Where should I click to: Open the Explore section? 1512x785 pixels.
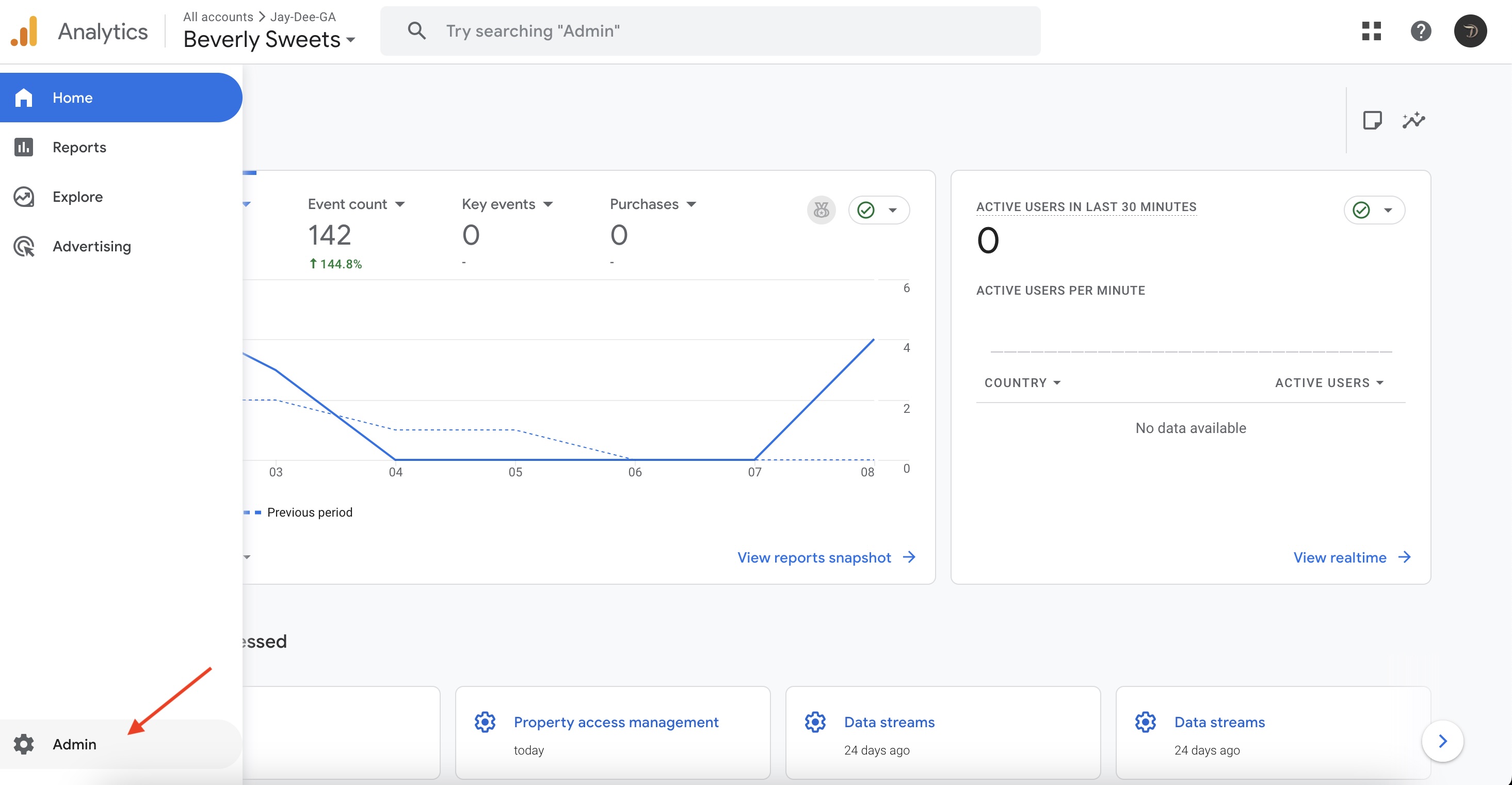[x=77, y=196]
